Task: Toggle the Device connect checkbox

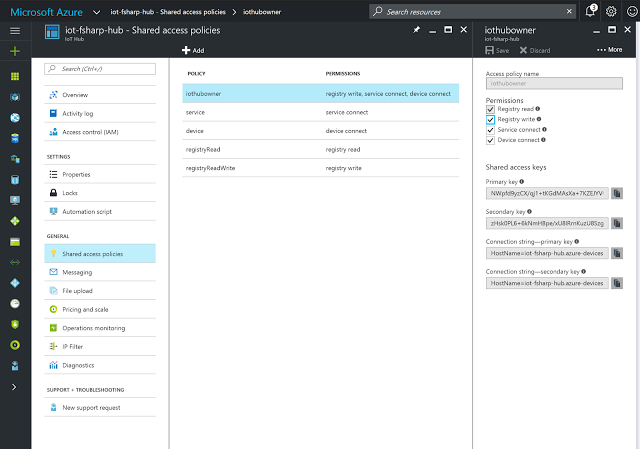Action: tap(490, 139)
